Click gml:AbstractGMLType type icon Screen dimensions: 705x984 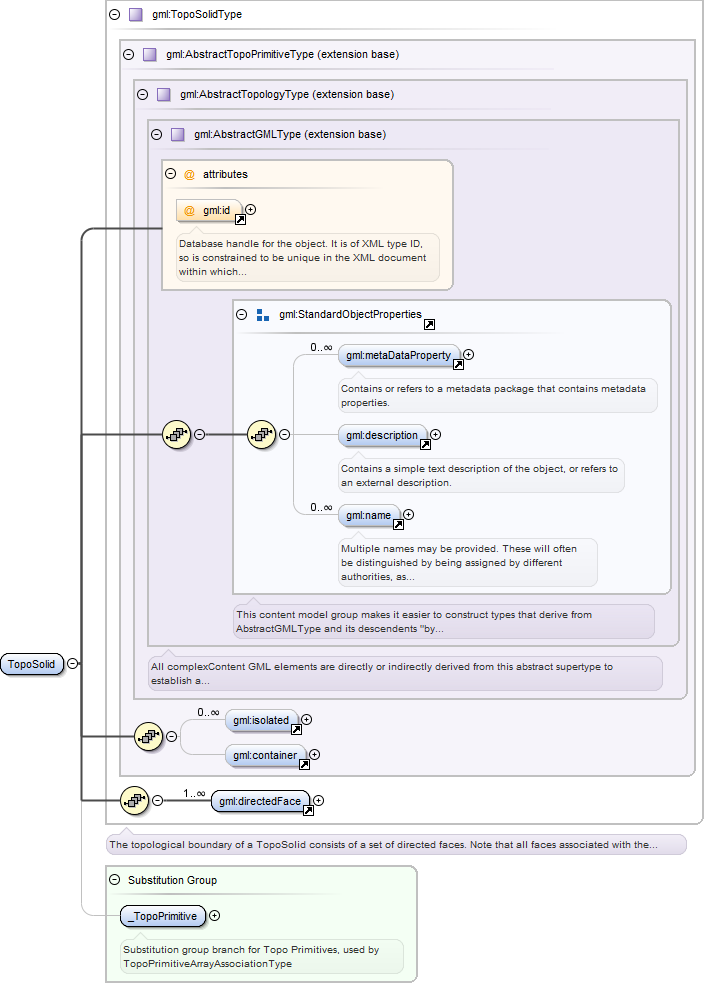(178, 134)
